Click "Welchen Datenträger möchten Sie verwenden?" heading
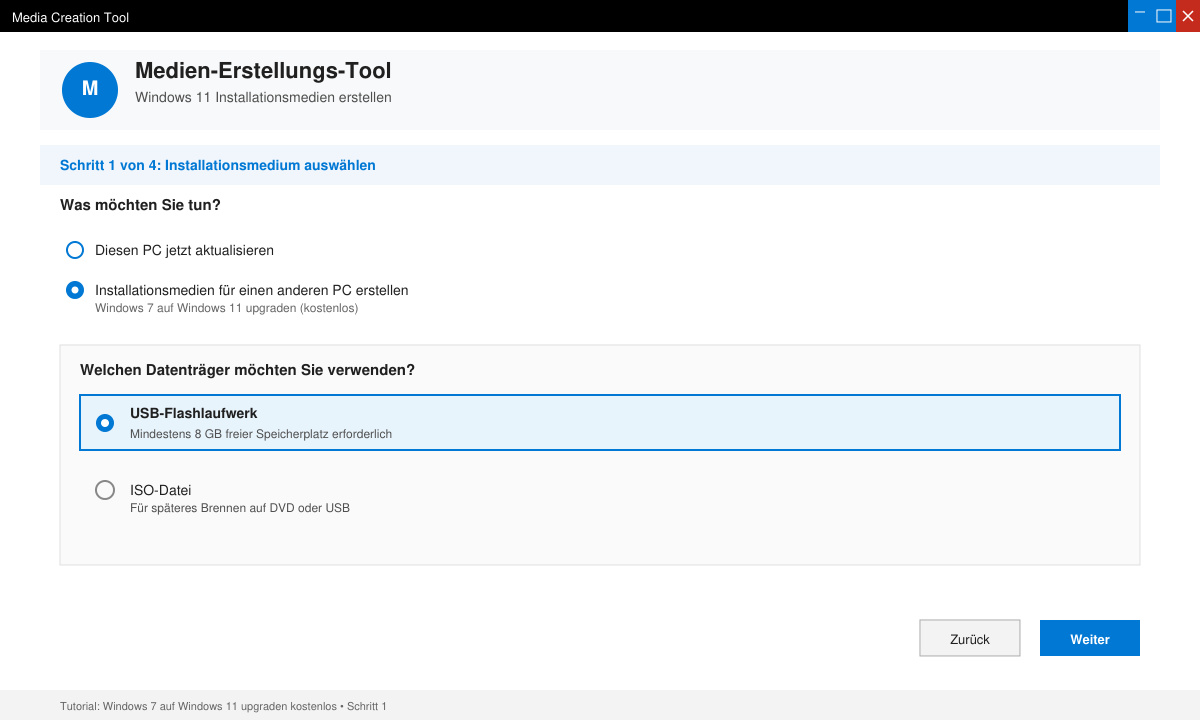This screenshot has width=1200, height=720. [247, 370]
